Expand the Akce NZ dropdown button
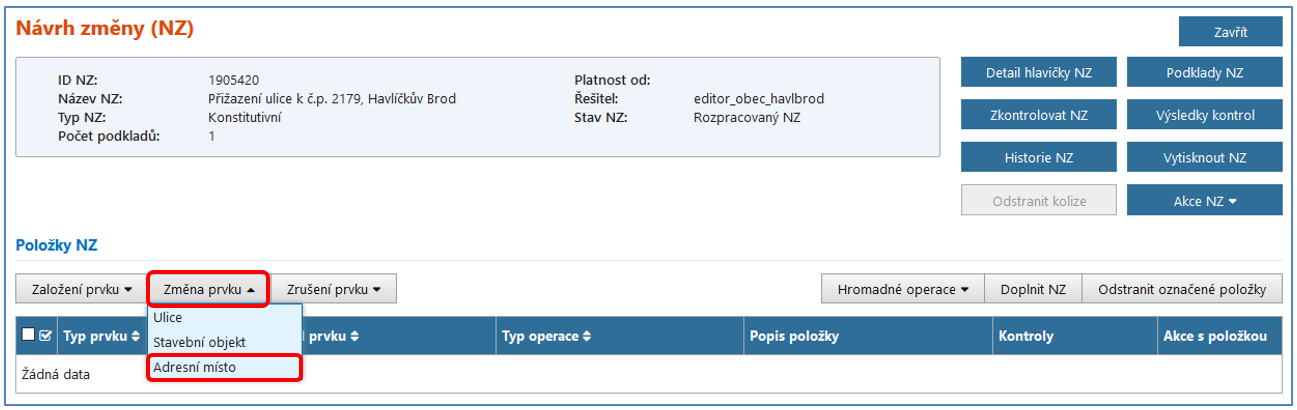Image resolution: width=1297 pixels, height=410 pixels. (1204, 200)
